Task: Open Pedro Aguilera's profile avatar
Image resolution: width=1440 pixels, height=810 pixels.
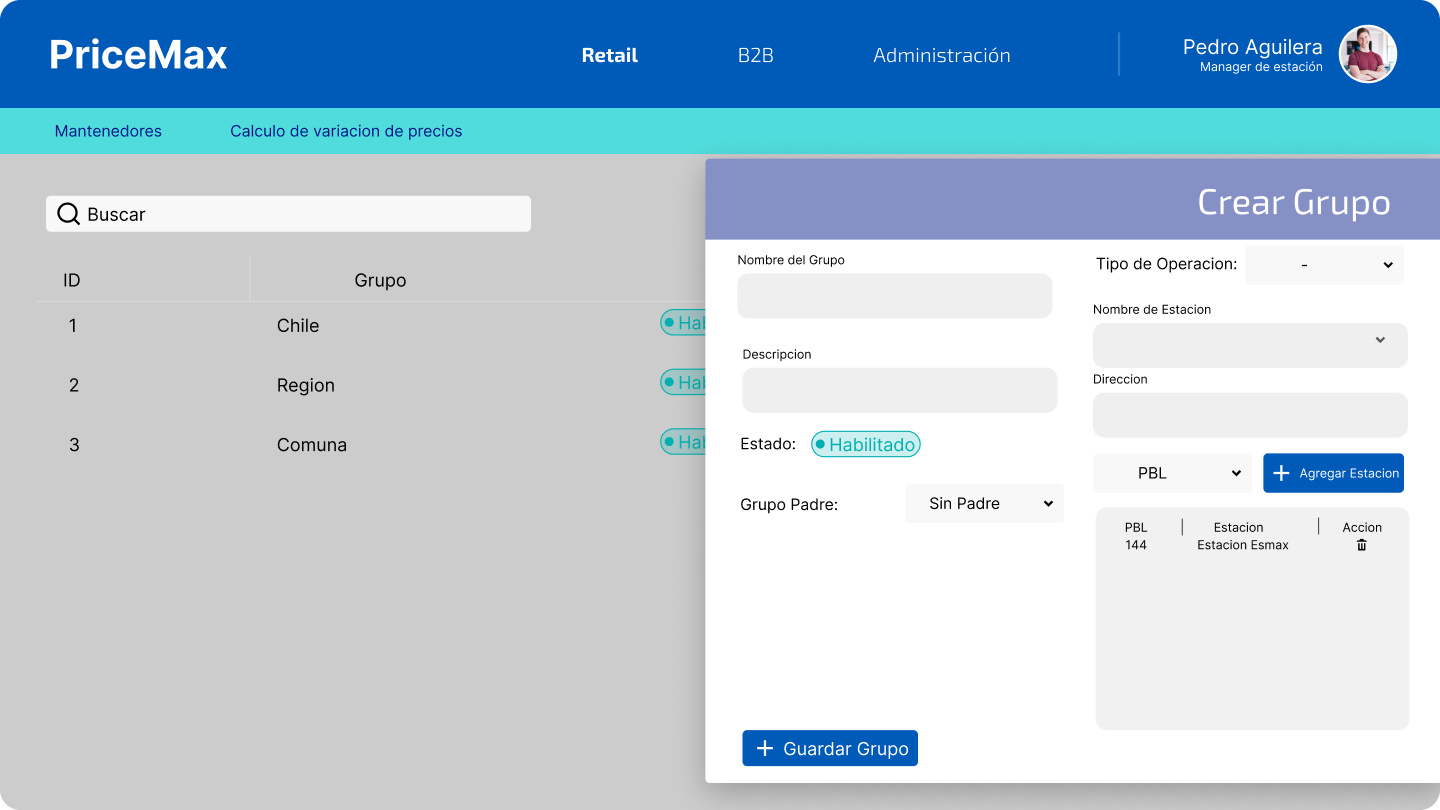Action: tap(1367, 54)
